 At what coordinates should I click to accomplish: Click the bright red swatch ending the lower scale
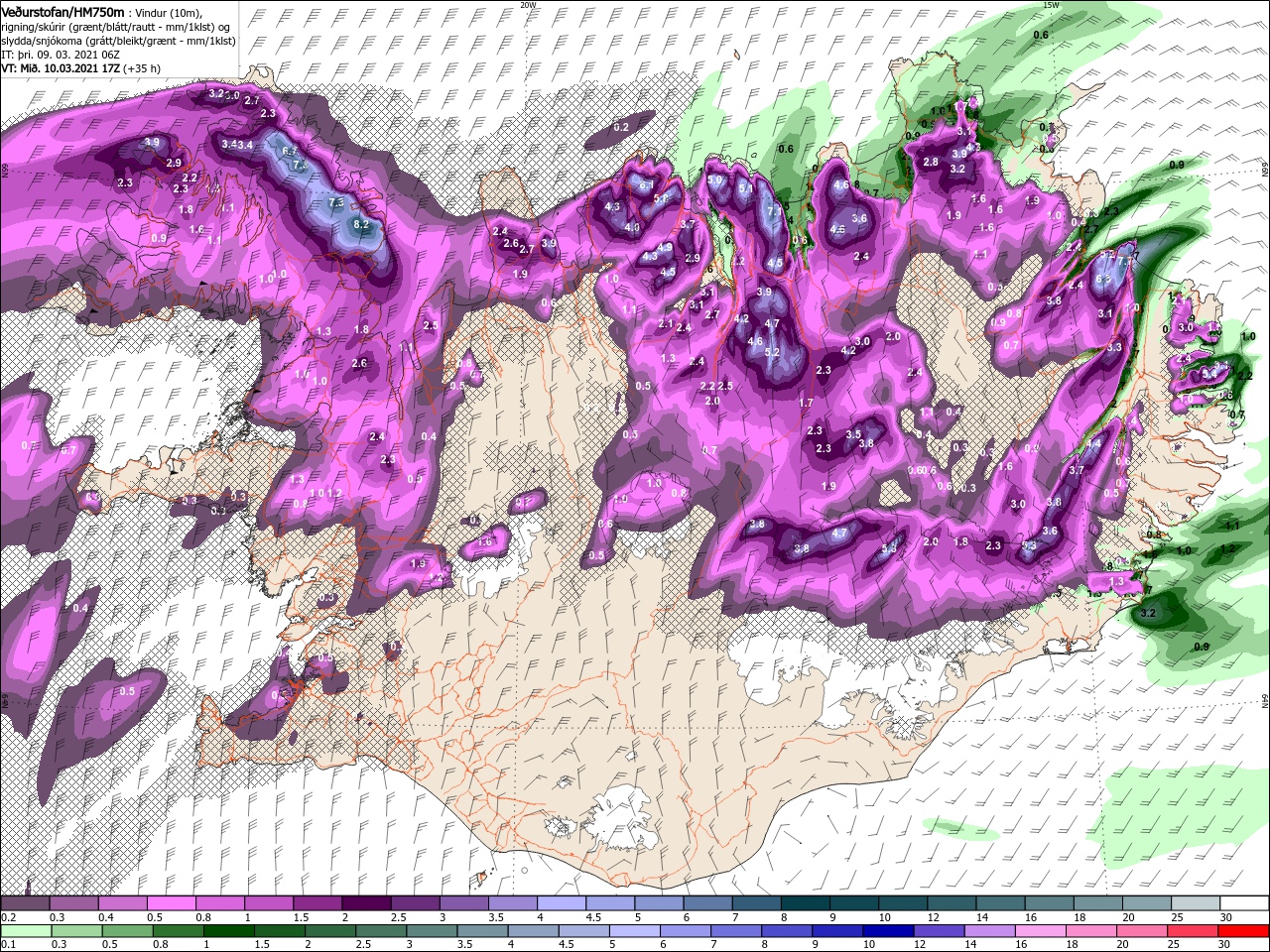pyautogui.click(x=1244, y=931)
